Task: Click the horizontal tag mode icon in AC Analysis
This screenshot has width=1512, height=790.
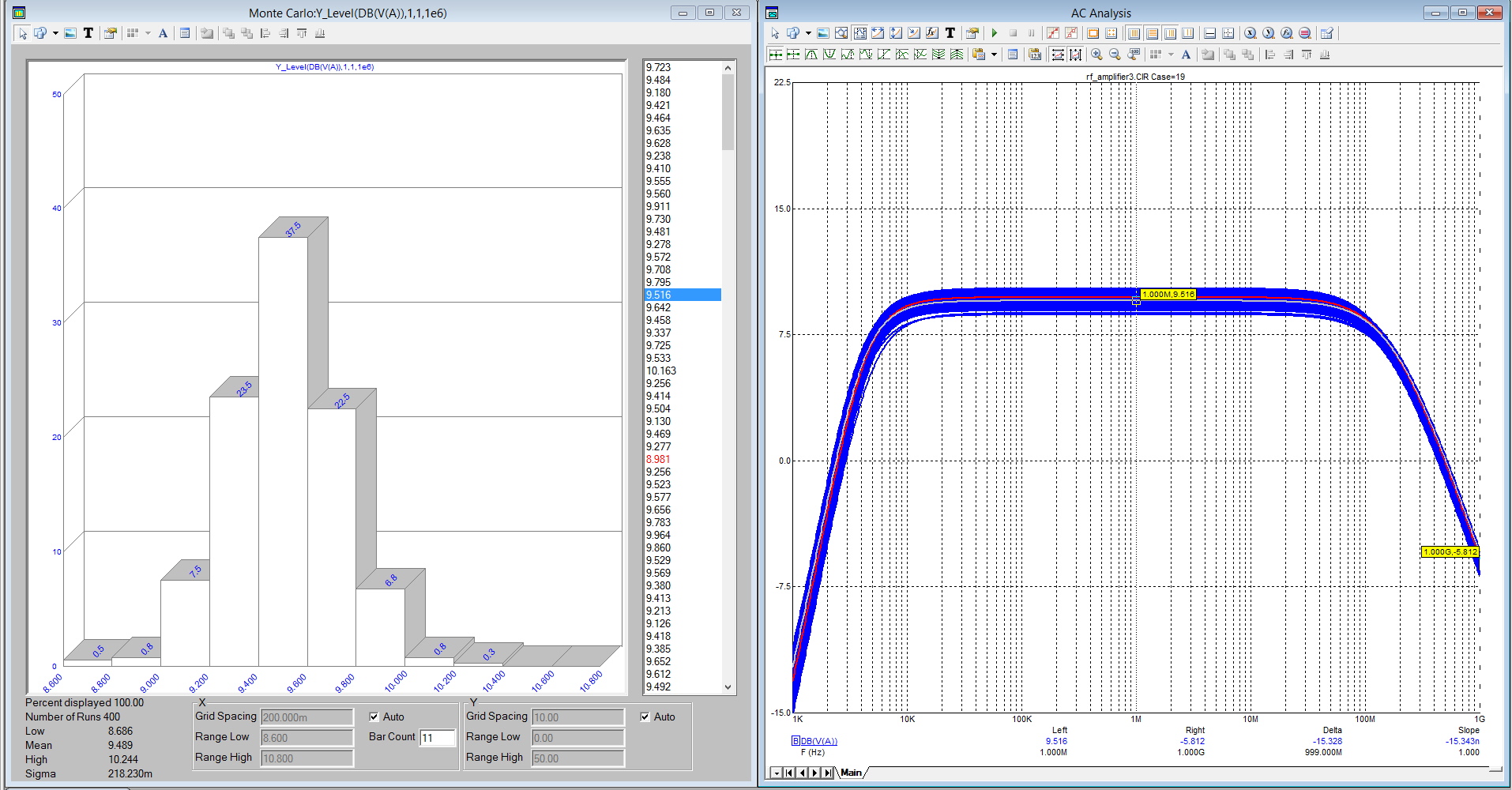Action: click(x=878, y=33)
